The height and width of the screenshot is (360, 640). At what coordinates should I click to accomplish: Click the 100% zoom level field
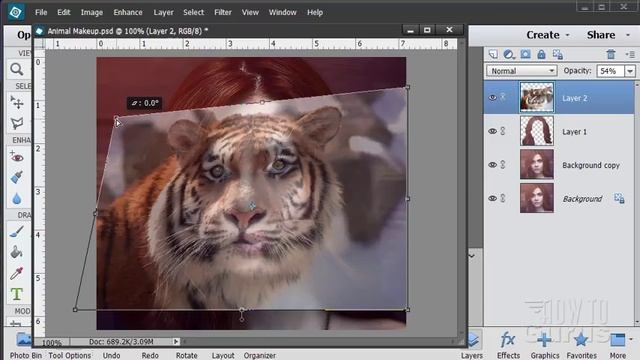coord(52,342)
